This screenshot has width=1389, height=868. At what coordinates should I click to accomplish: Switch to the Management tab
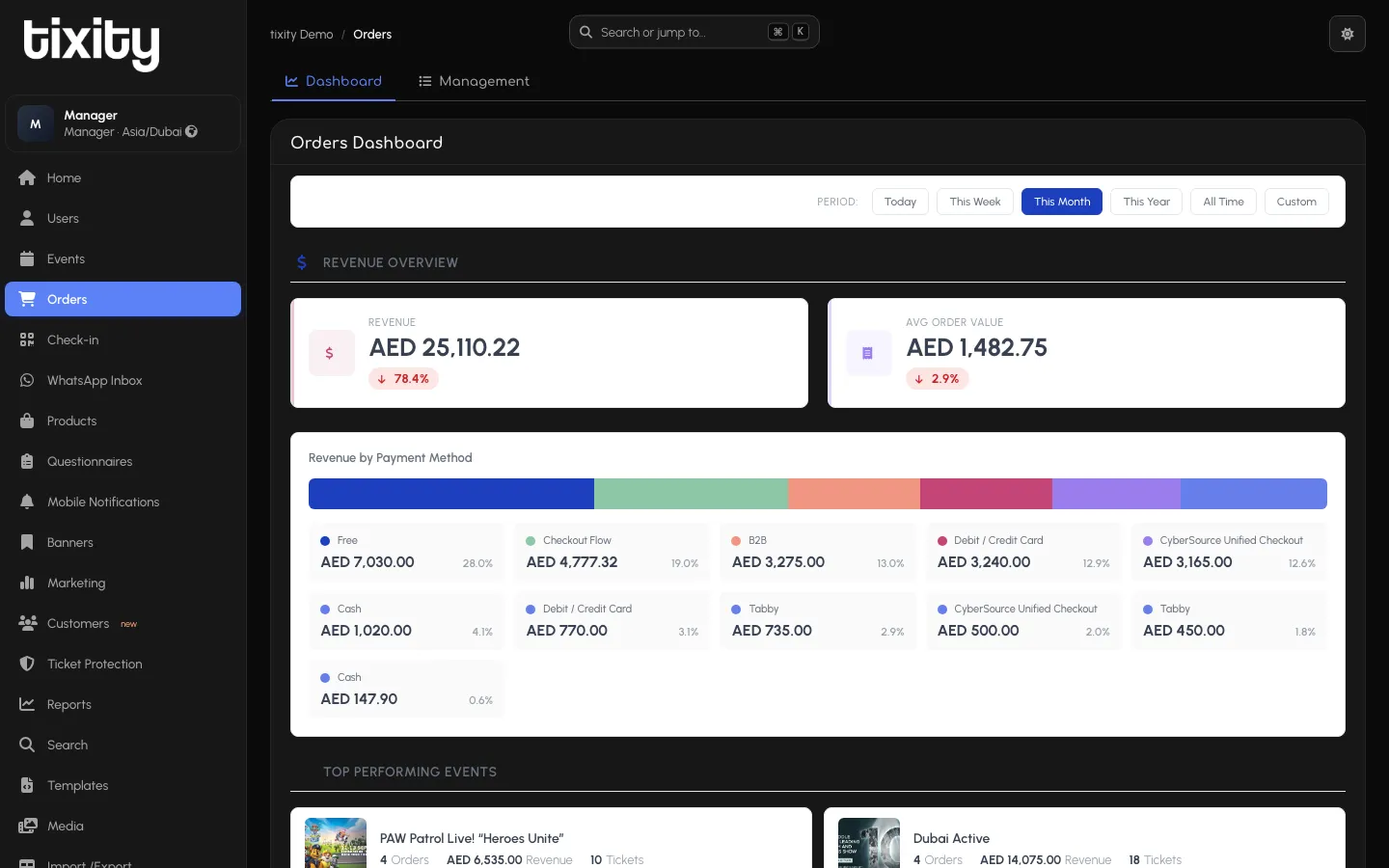[x=474, y=81]
